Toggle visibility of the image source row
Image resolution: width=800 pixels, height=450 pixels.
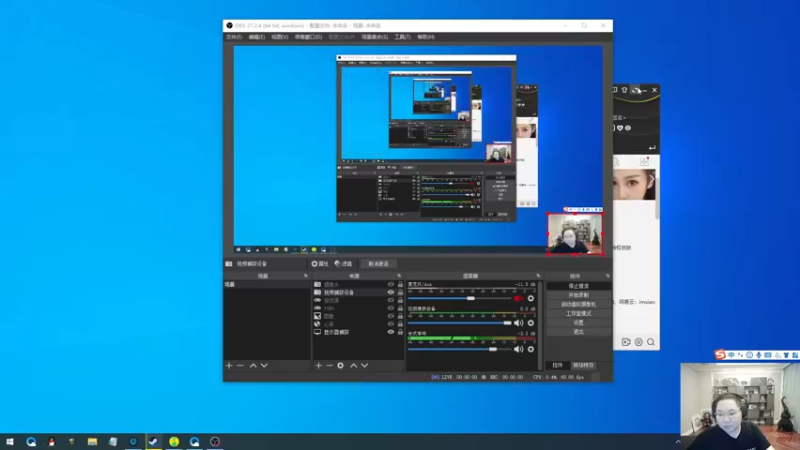coord(391,316)
